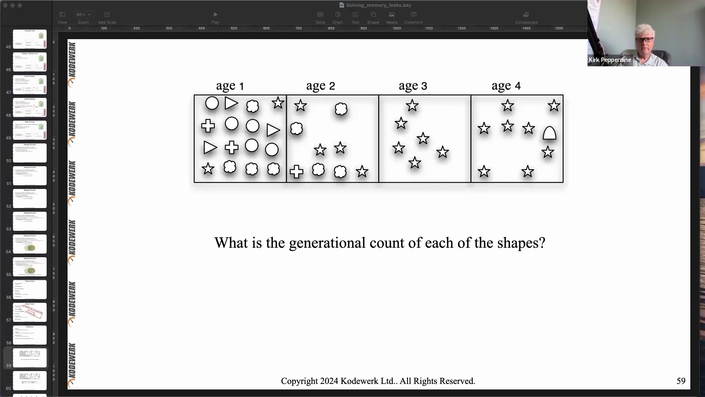Expand the Zoom percentage dropdown
The height and width of the screenshot is (397, 705).
84,15
